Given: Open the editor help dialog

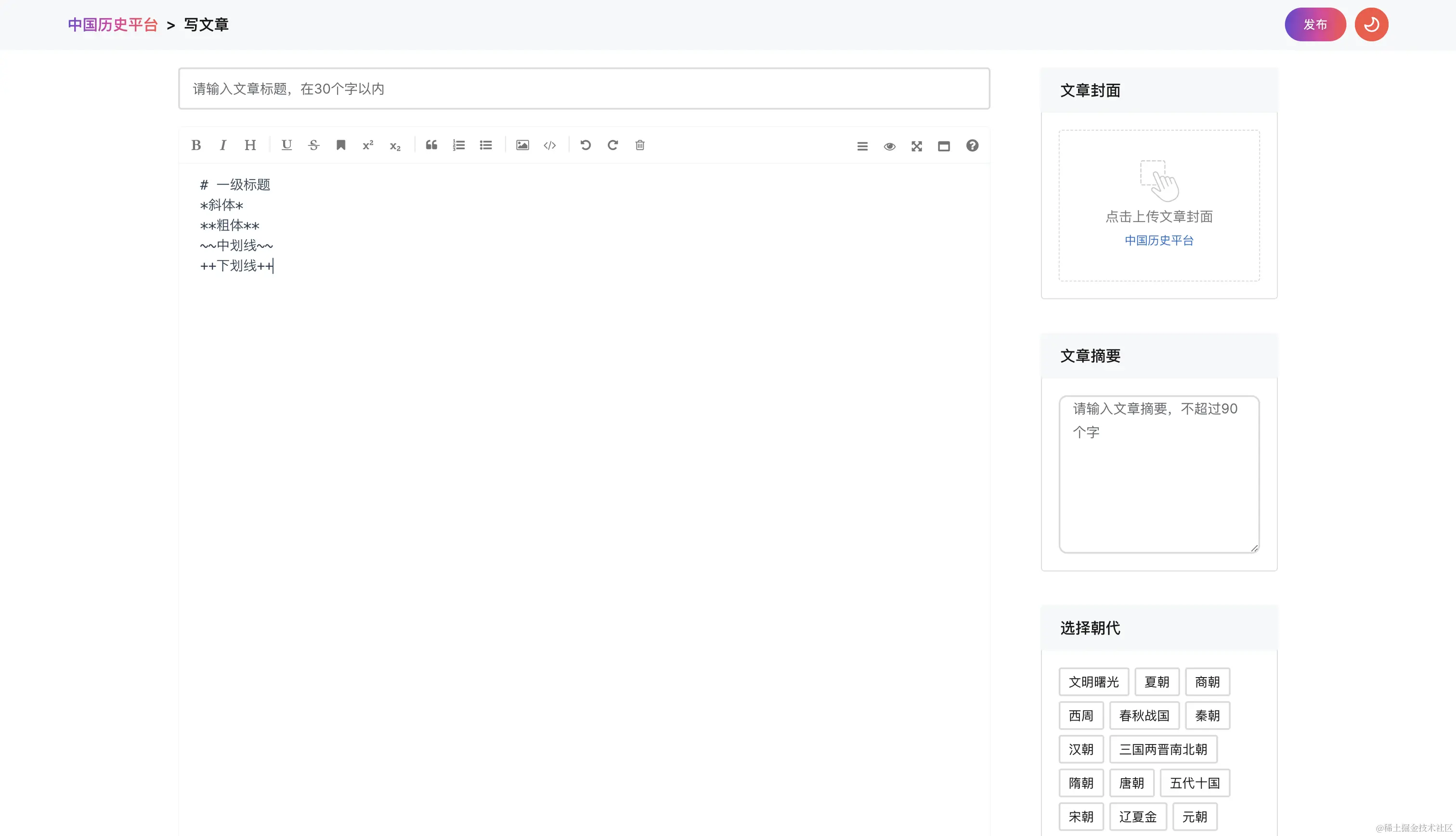Looking at the screenshot, I should [x=972, y=146].
